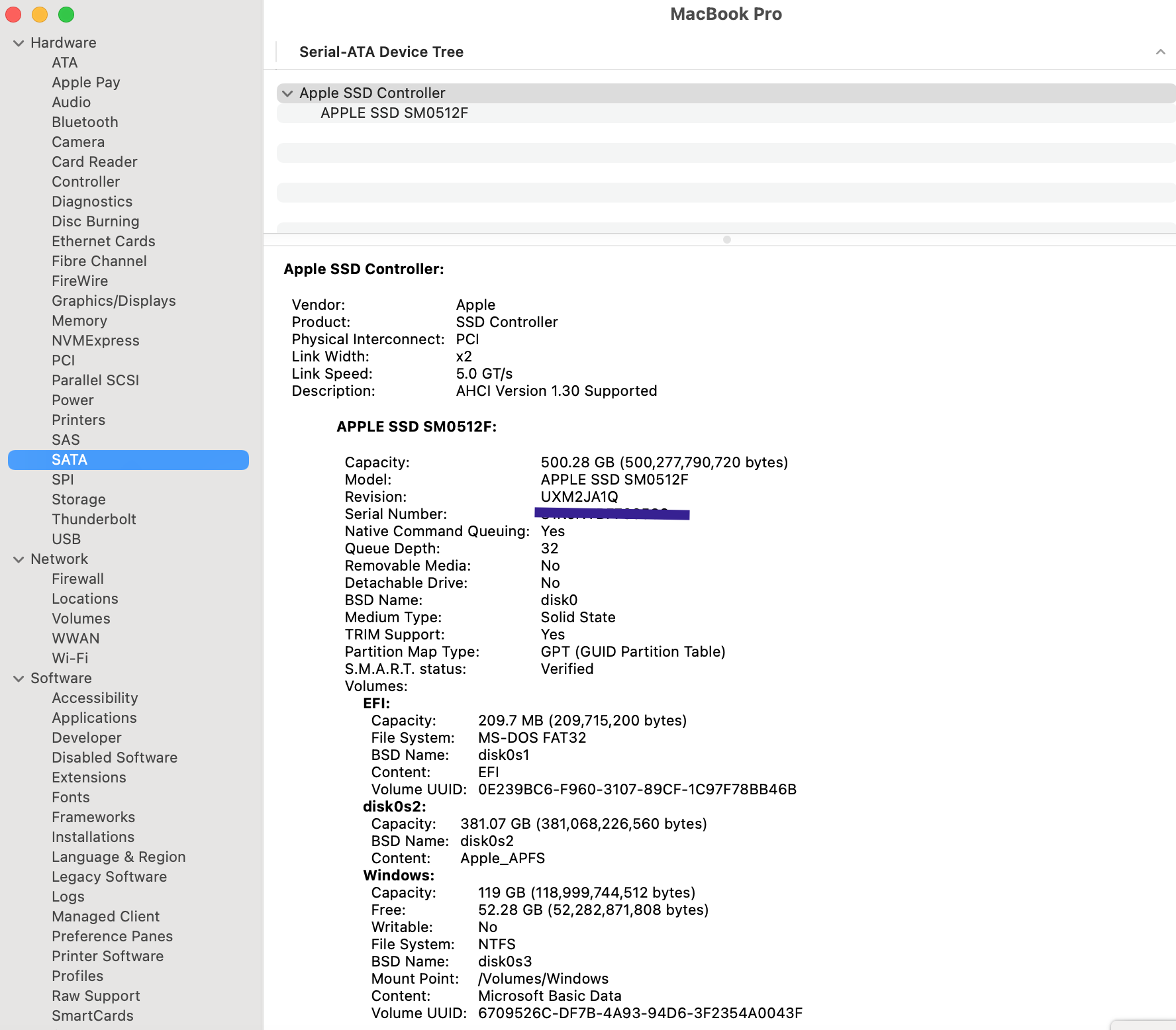
Task: Open Accessibility under Software
Action: point(95,698)
